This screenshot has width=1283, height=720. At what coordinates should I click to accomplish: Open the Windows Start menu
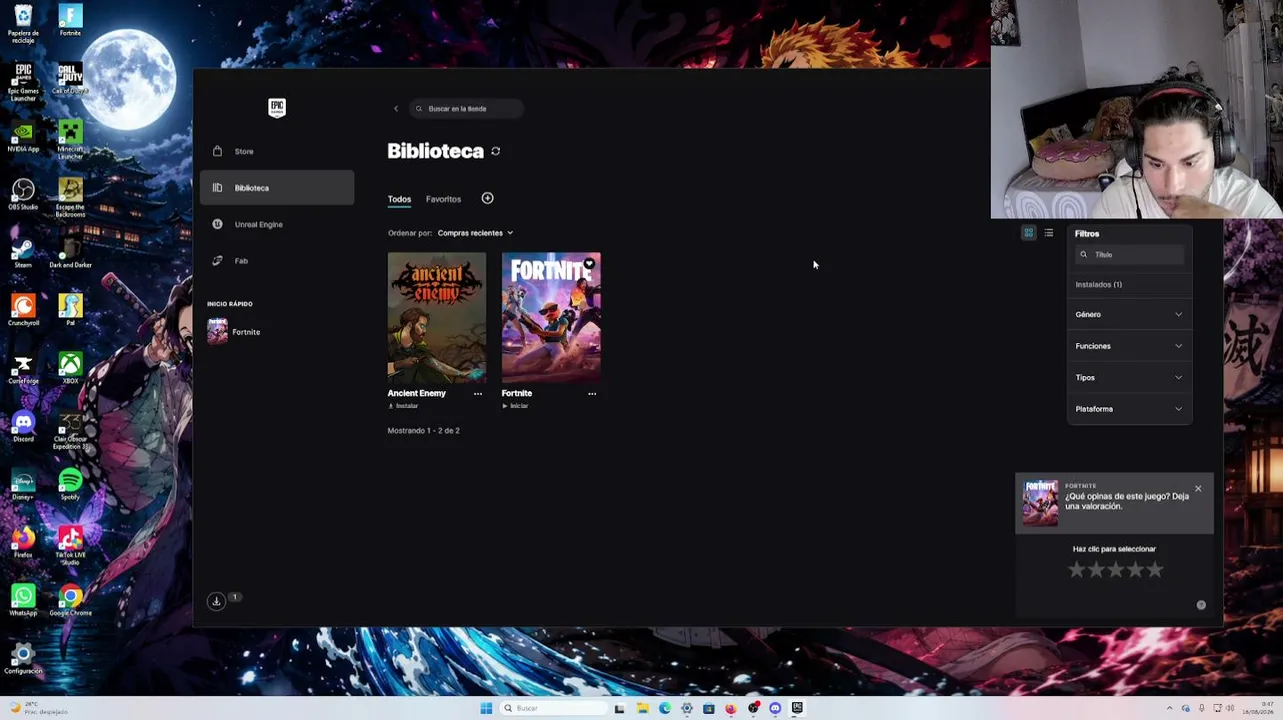[x=486, y=708]
